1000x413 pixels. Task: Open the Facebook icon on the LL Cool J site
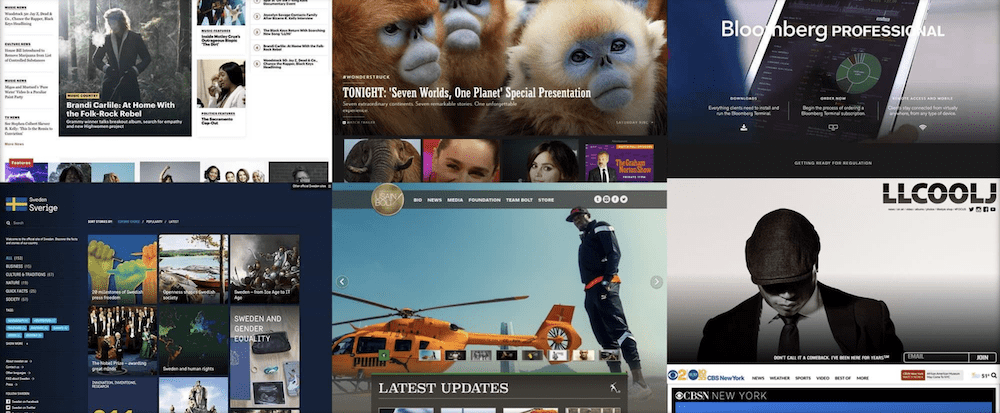[x=985, y=209]
